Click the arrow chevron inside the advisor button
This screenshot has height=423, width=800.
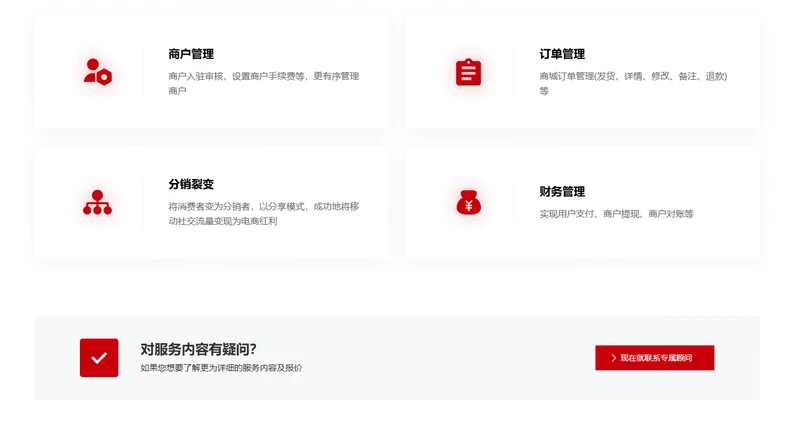click(613, 358)
